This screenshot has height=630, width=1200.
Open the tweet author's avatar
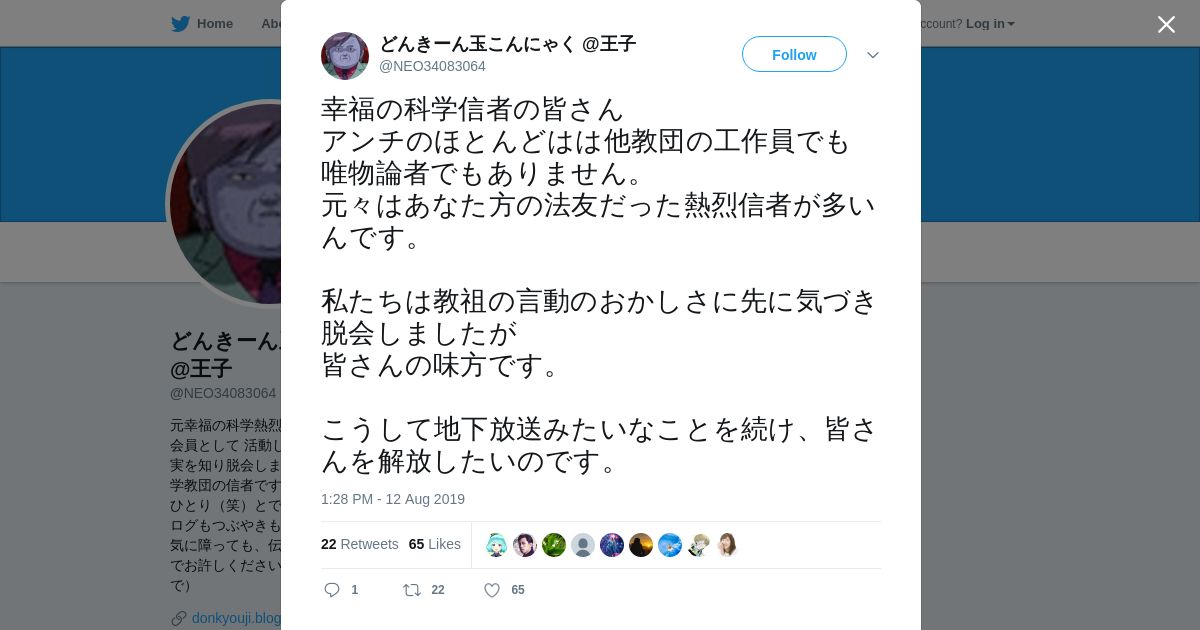pyautogui.click(x=345, y=56)
